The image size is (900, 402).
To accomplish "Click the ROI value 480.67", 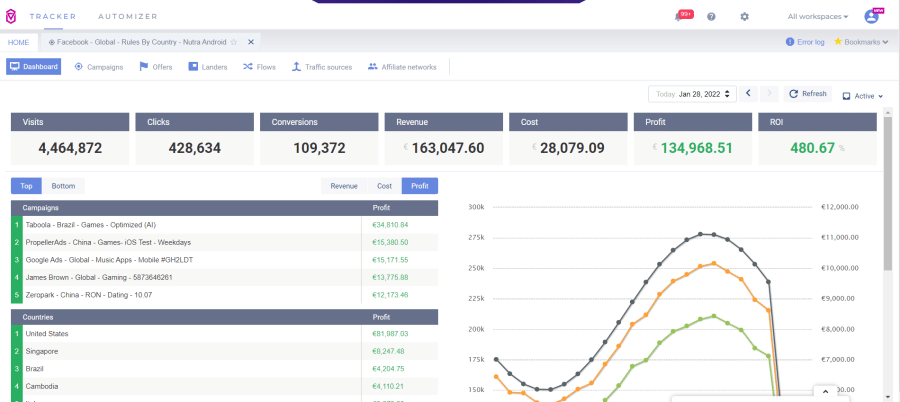I will click(812, 148).
